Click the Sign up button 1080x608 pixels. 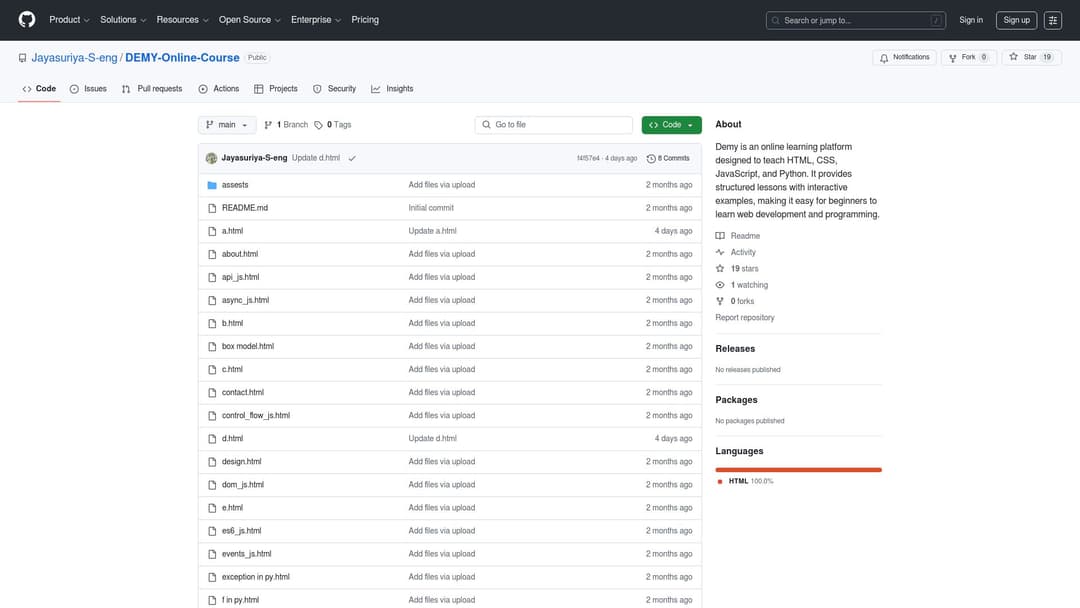coord(1016,21)
